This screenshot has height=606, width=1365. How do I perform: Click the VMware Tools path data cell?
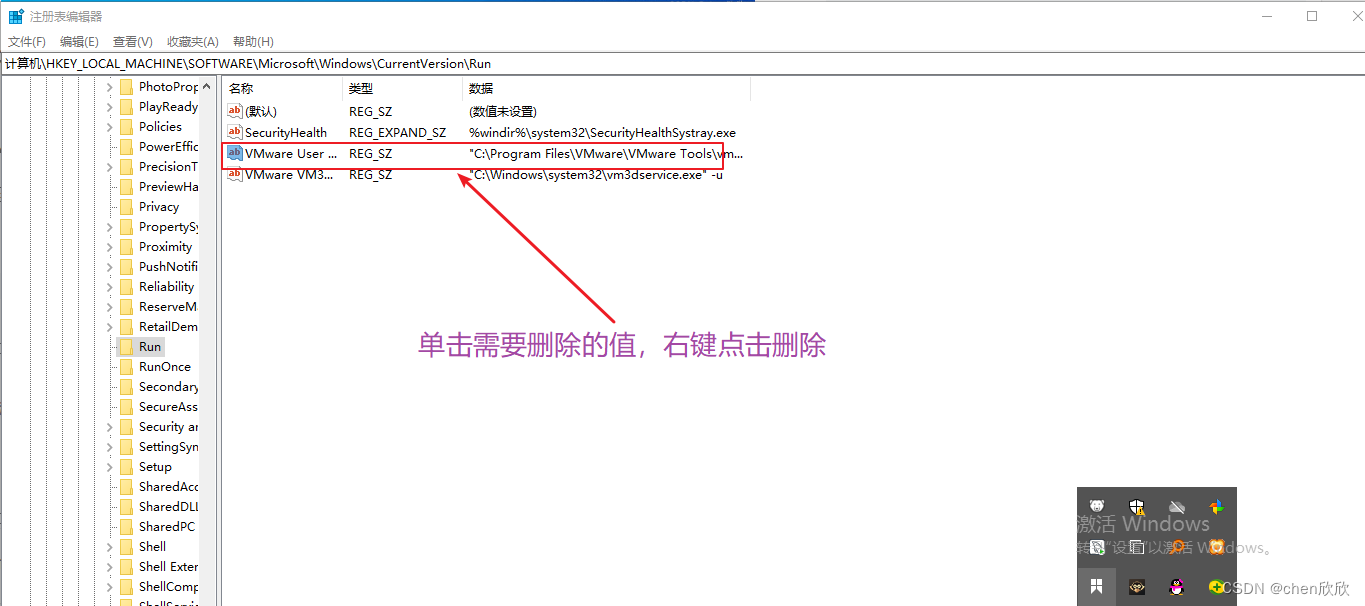pyautogui.click(x=606, y=153)
